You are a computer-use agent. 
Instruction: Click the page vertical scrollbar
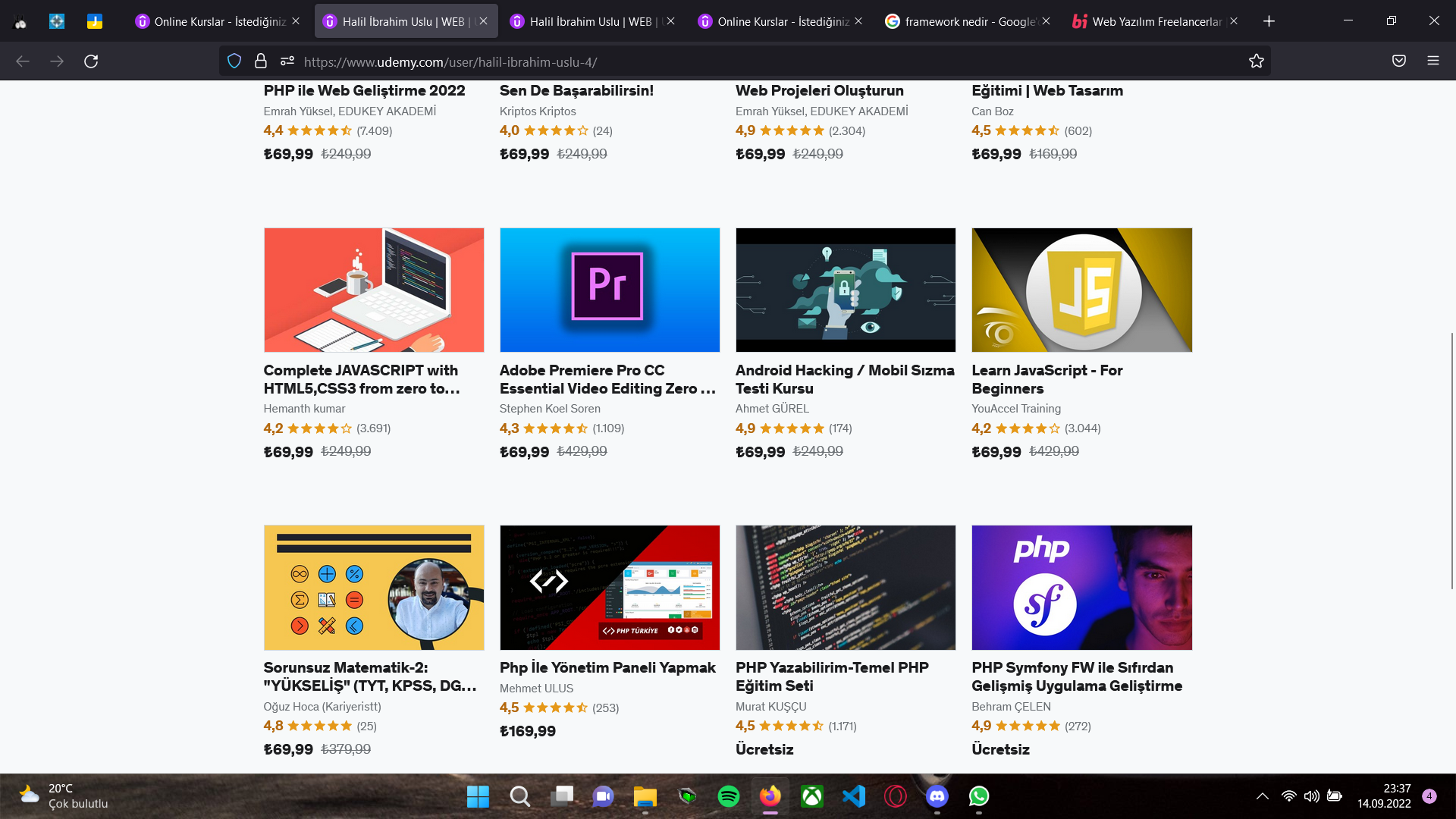1451,460
